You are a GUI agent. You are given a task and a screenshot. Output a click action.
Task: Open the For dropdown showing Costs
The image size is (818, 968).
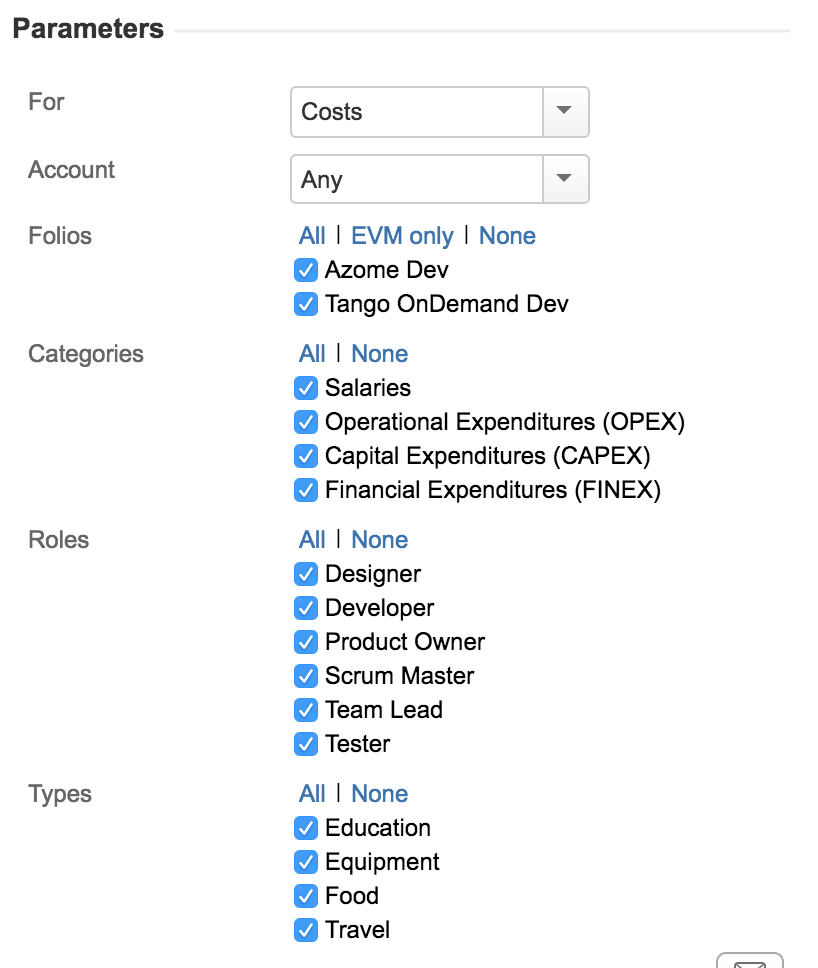564,112
